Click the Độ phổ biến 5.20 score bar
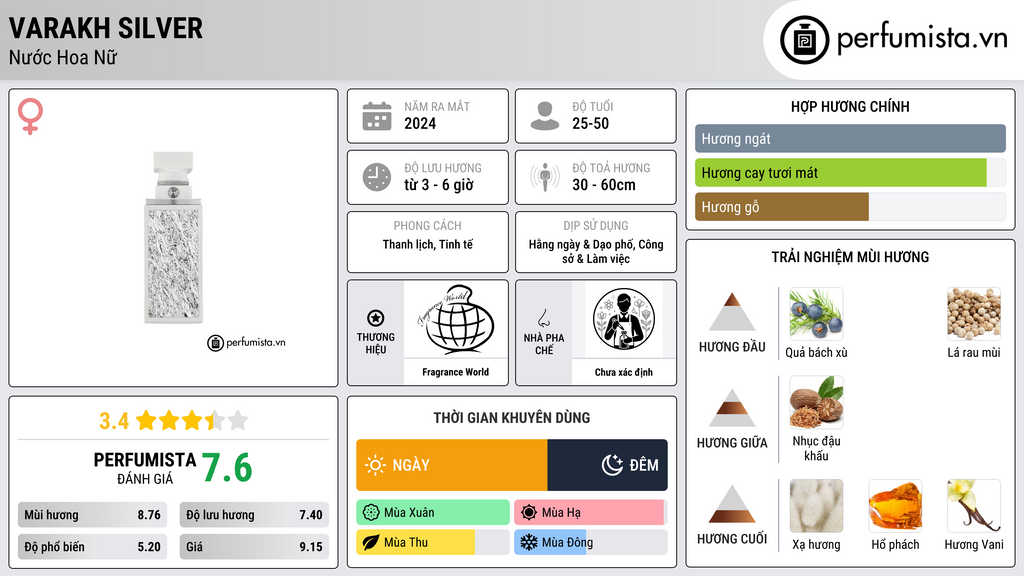1024x576 pixels. (x=93, y=547)
